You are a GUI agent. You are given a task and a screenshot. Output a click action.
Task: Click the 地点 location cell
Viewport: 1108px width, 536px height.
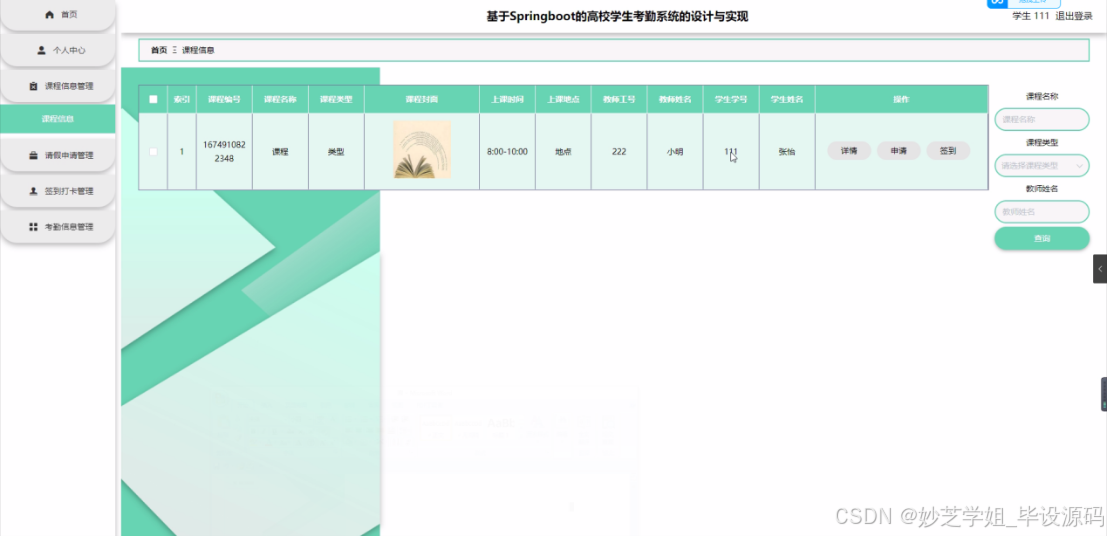tap(563, 151)
